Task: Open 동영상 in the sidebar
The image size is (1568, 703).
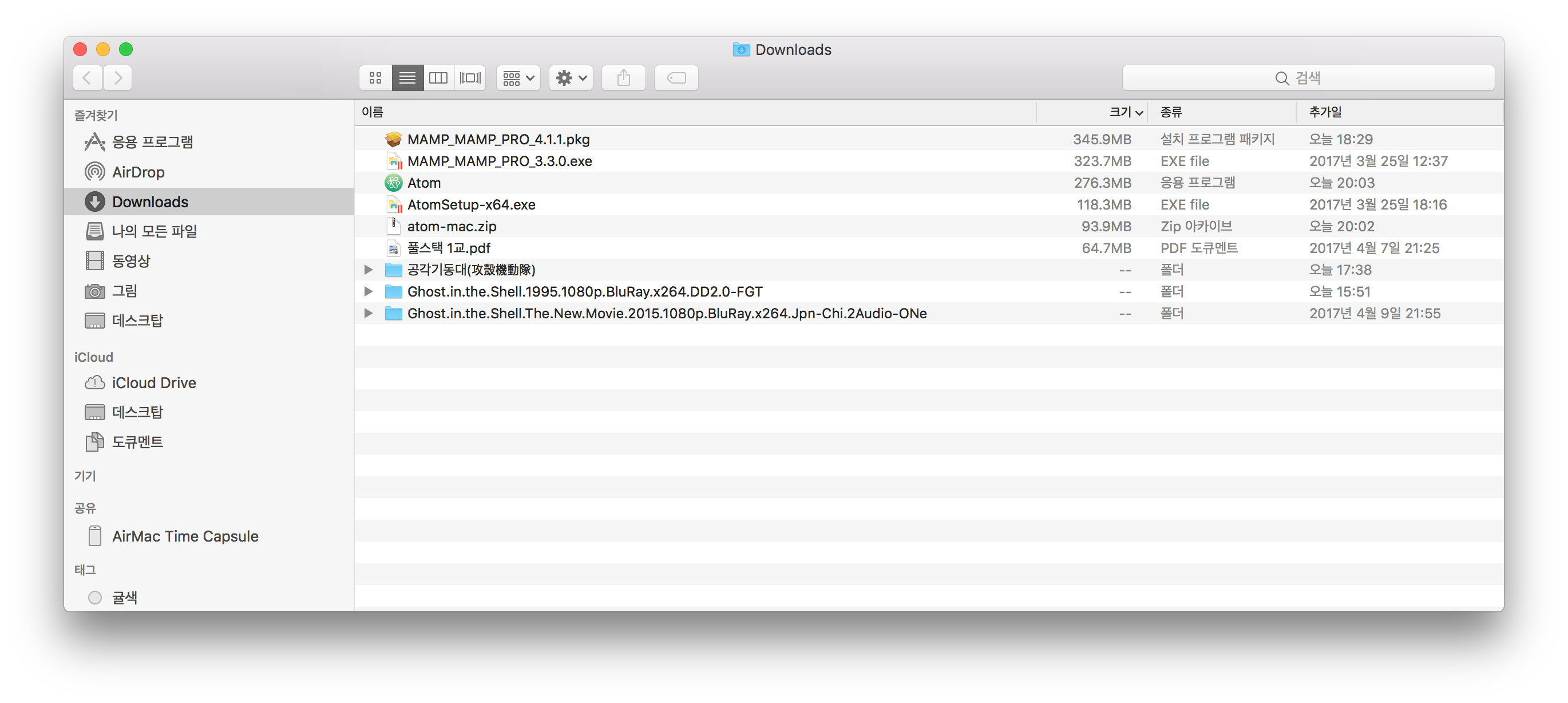Action: pos(209,260)
